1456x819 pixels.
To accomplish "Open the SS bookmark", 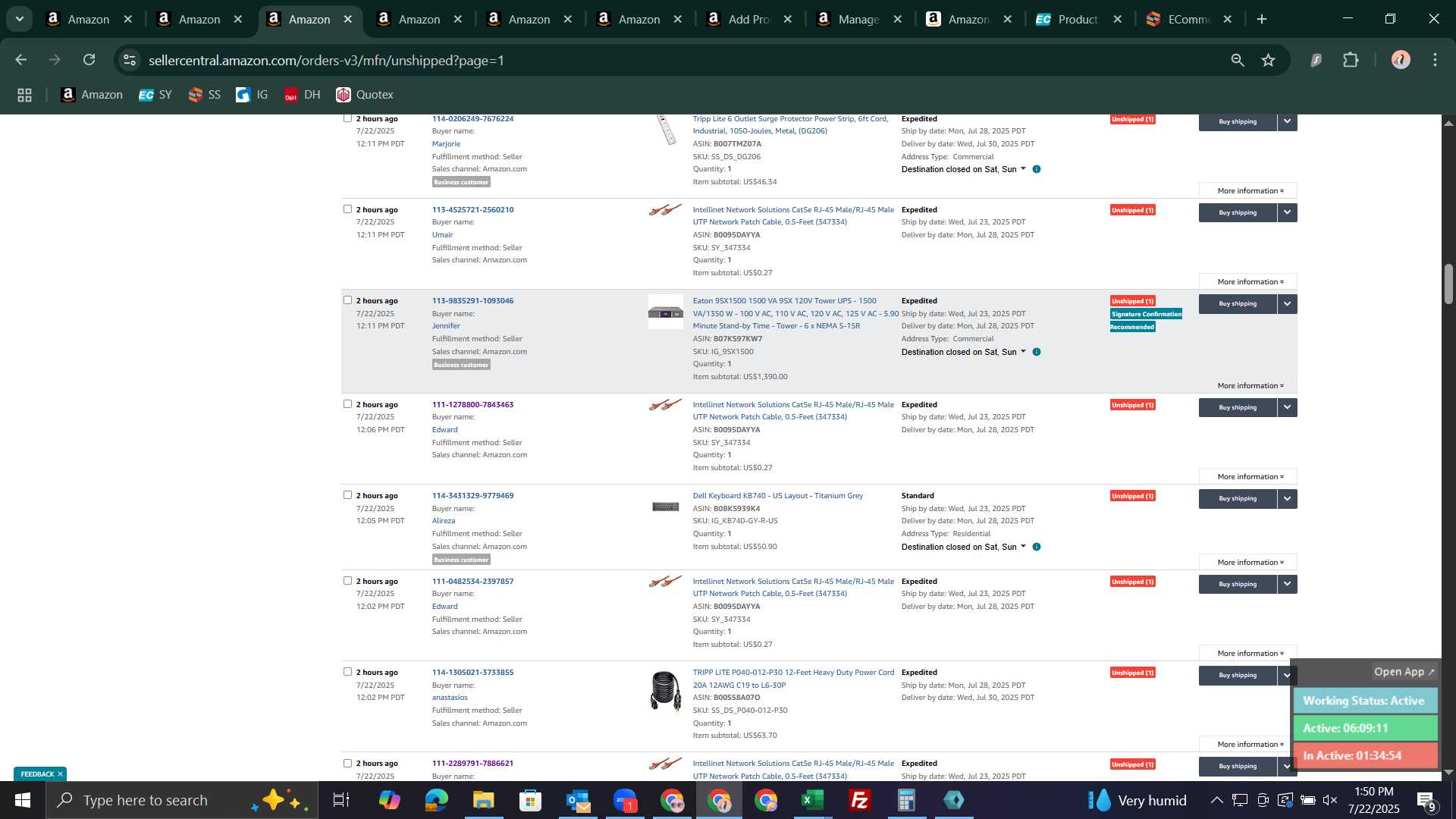I will 205,95.
